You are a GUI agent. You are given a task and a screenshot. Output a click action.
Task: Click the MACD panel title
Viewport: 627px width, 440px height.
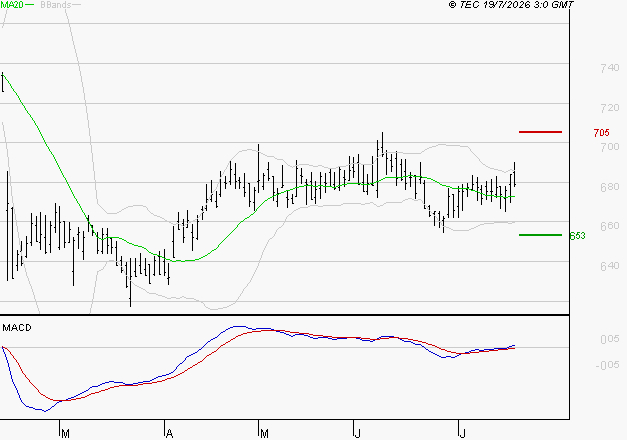point(17,328)
